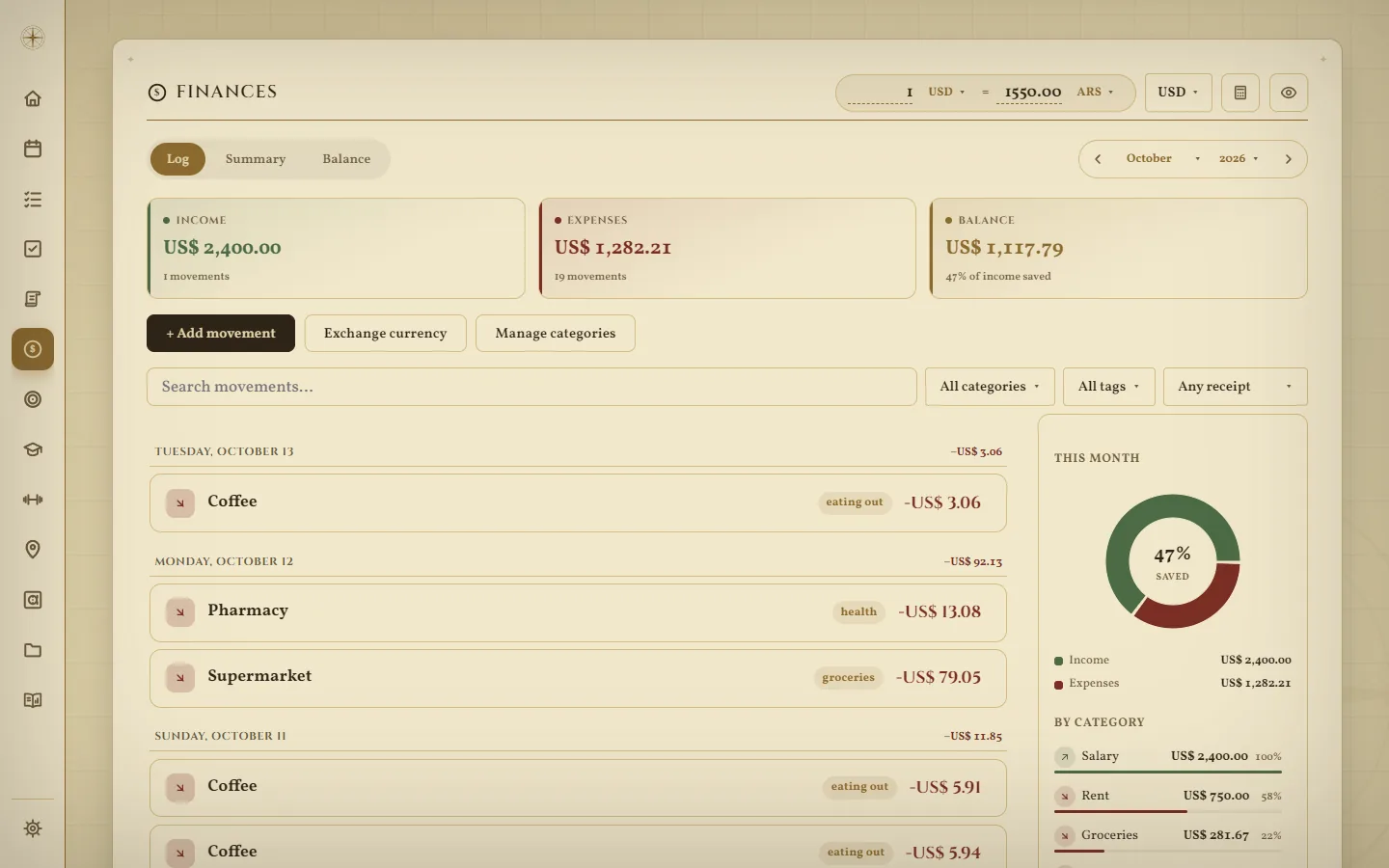The height and width of the screenshot is (868, 1389).
Task: Switch to the Summary tab
Action: pos(256,159)
